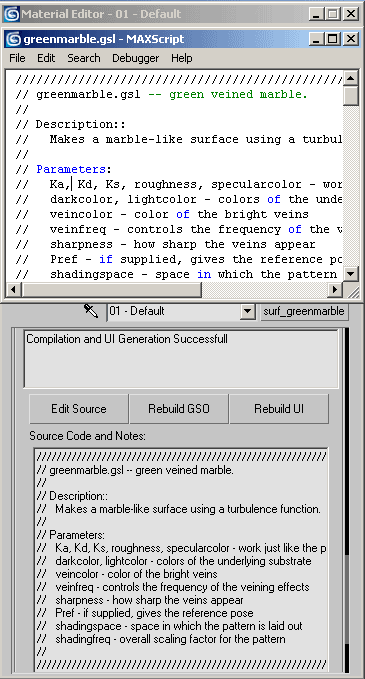The height and width of the screenshot is (679, 365).
Task: Click the MAXScript window app icon
Action: (x=13, y=39)
